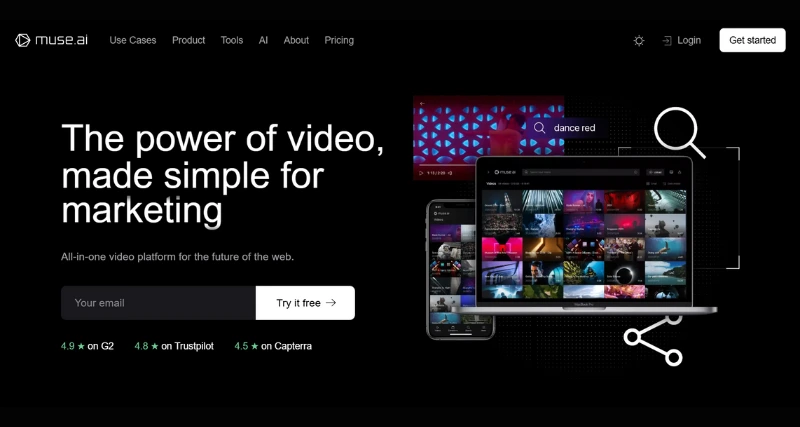Expand the Use Cases menu

(x=133, y=40)
